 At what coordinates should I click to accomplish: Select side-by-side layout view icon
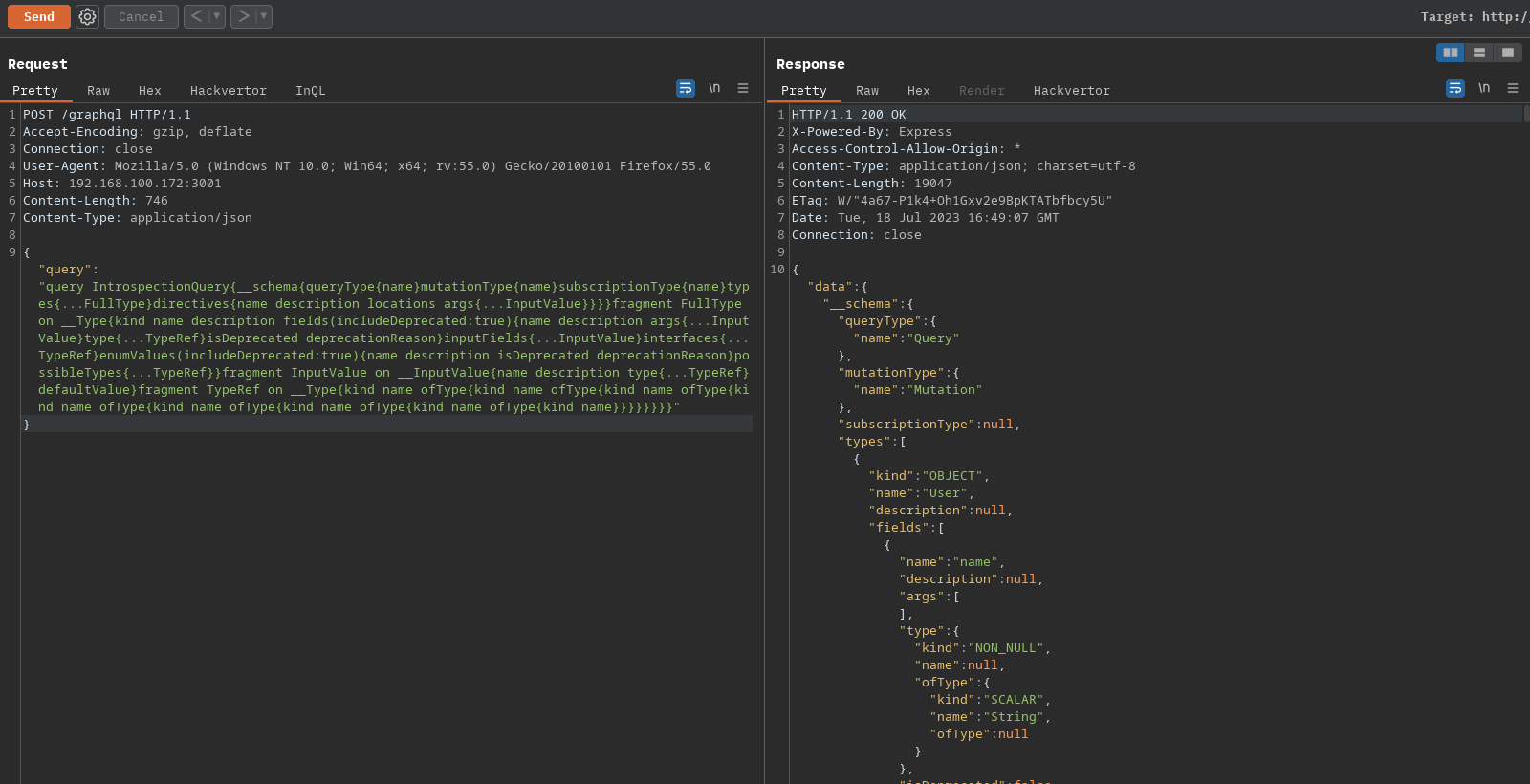[x=1451, y=53]
